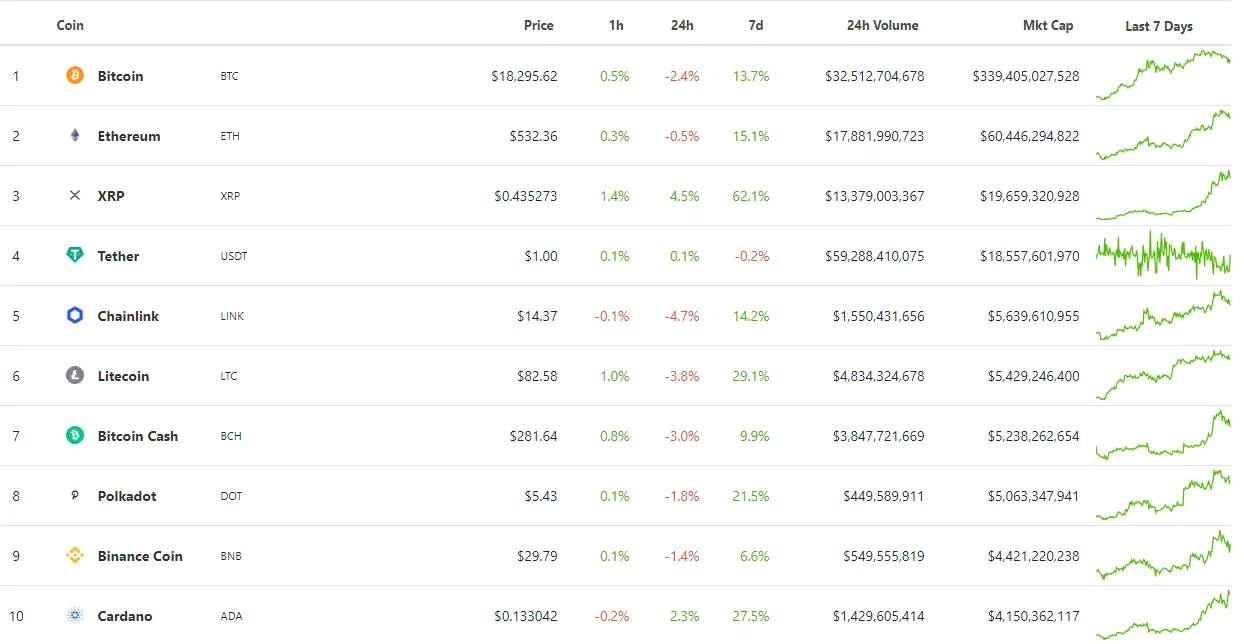Click the yellow Binance Coin icon
This screenshot has width=1244, height=644.
point(75,556)
